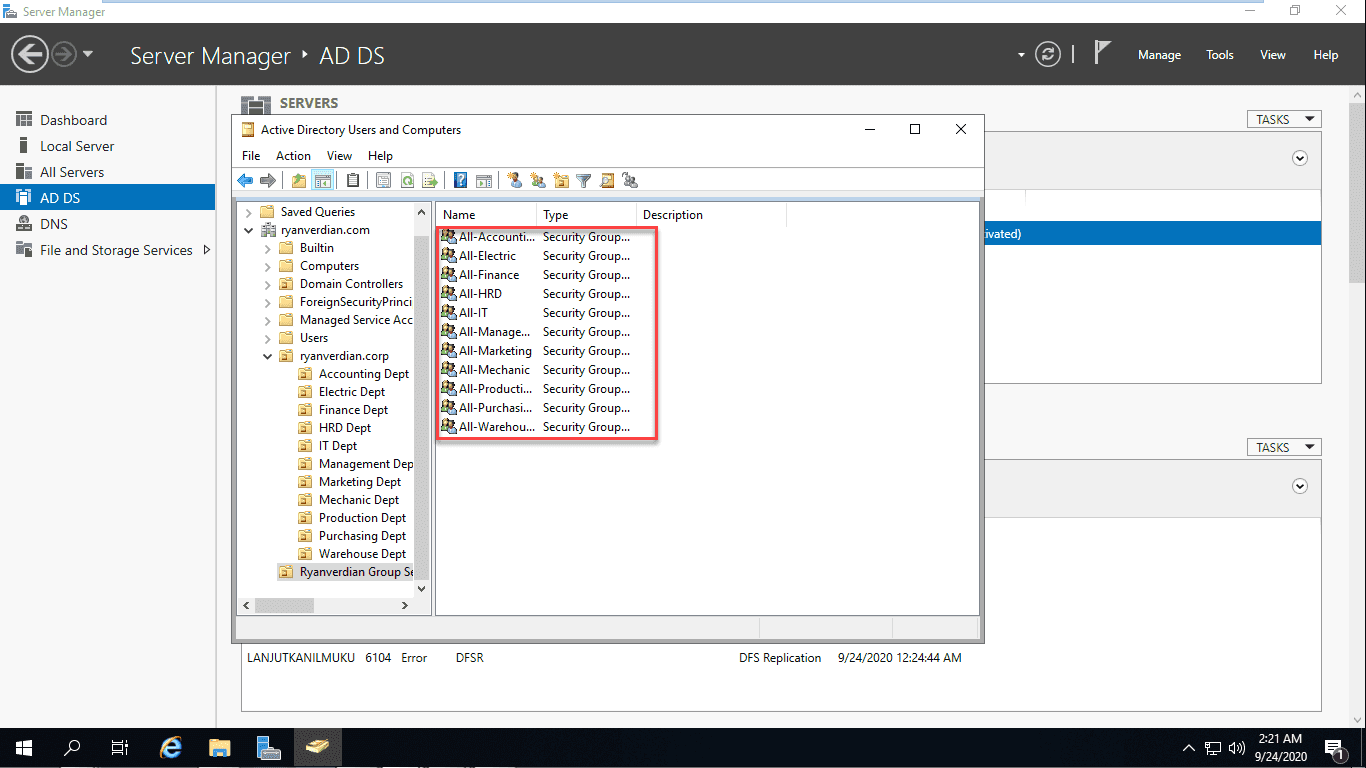The width and height of the screenshot is (1366, 768).
Task: Open the Server Manager notifications flag
Action: tap(1102, 53)
